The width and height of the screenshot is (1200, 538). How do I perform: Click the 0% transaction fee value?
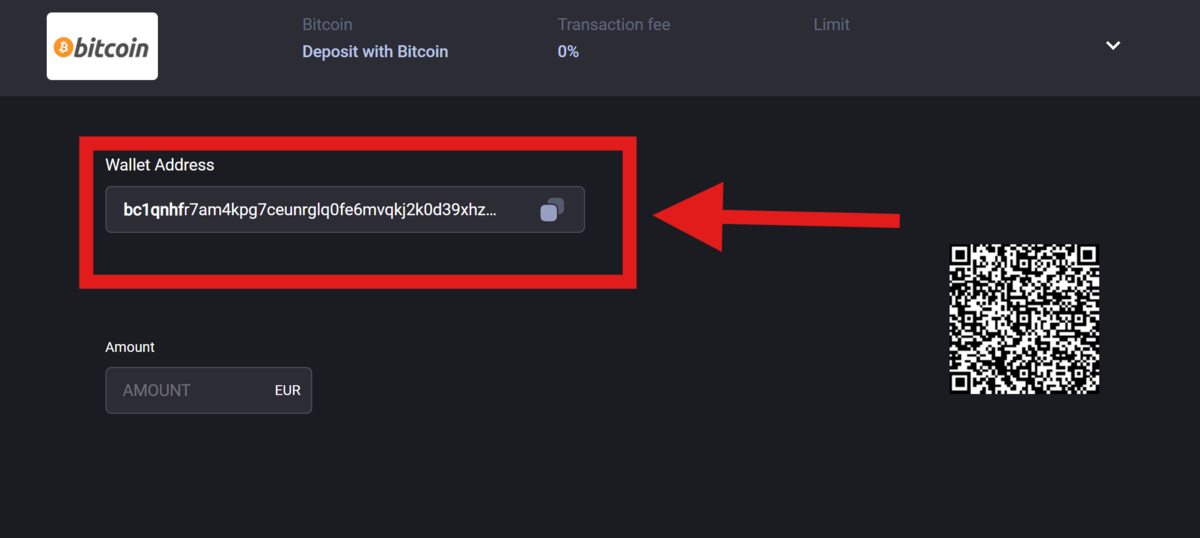click(568, 52)
